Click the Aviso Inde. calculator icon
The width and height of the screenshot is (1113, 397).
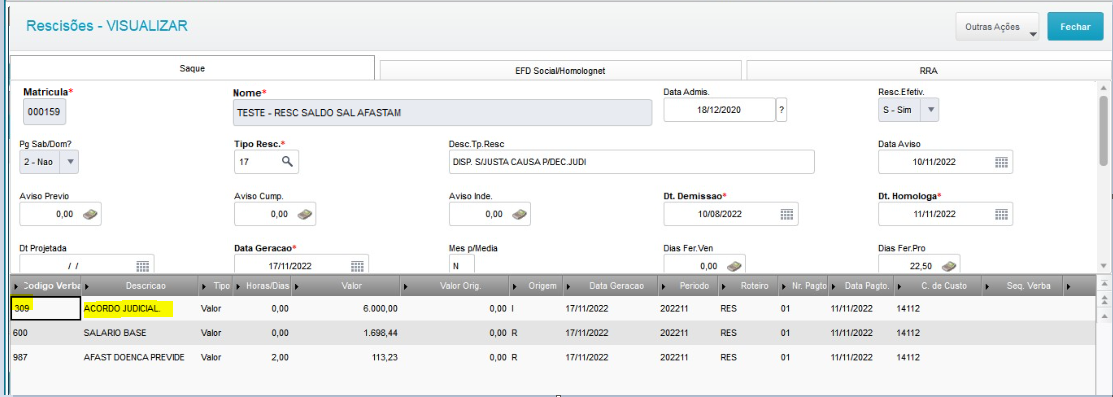pos(519,214)
